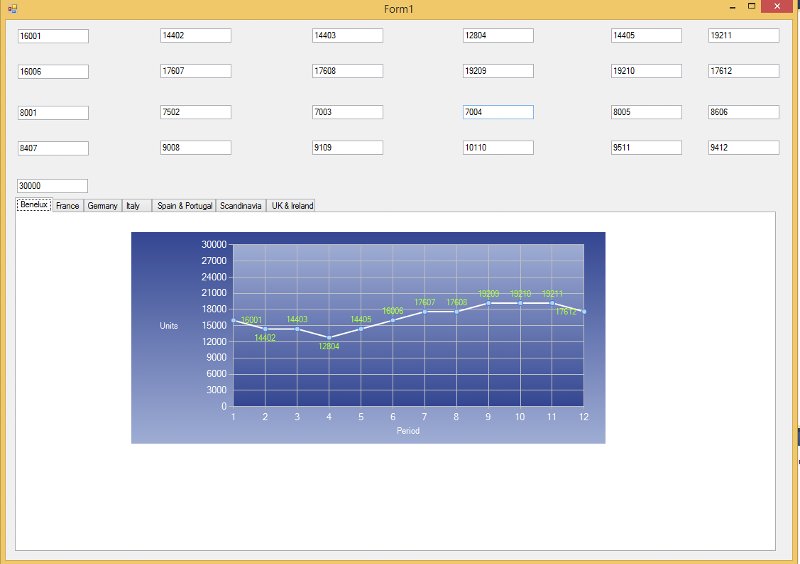Focus the field showing 19211
Screen dimensions: 800x564
point(743,36)
